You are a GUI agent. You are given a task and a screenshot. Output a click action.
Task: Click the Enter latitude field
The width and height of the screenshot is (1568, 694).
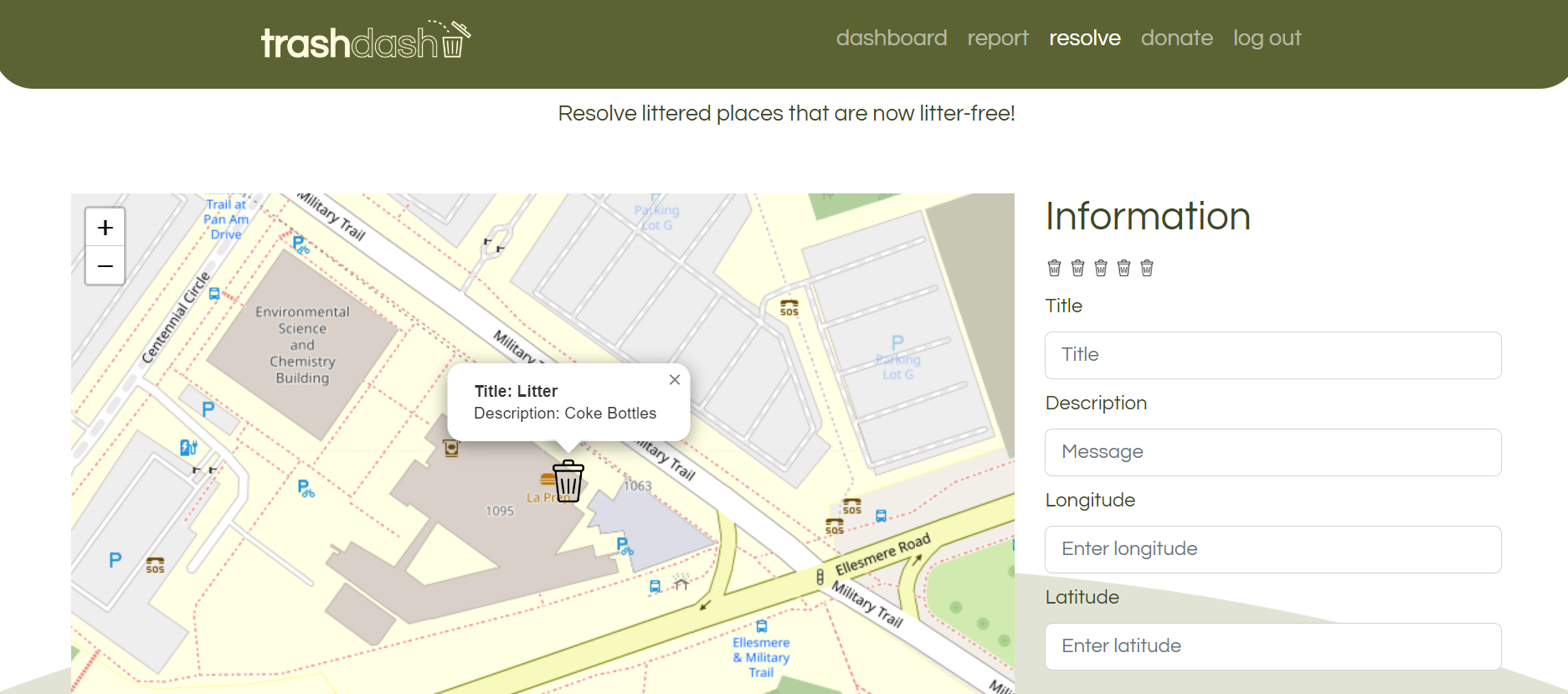(1272, 646)
